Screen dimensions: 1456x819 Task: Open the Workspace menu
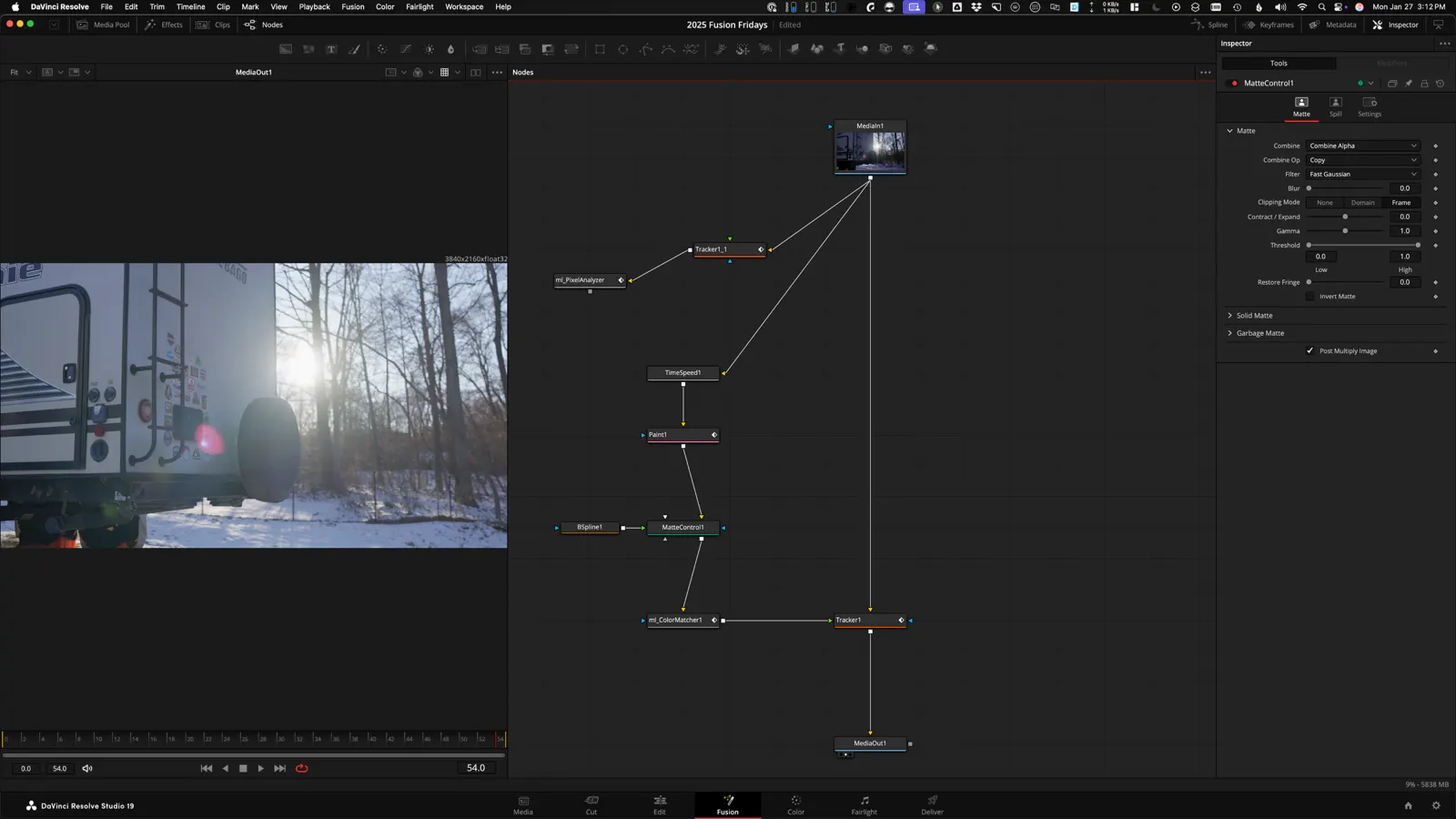click(x=464, y=6)
